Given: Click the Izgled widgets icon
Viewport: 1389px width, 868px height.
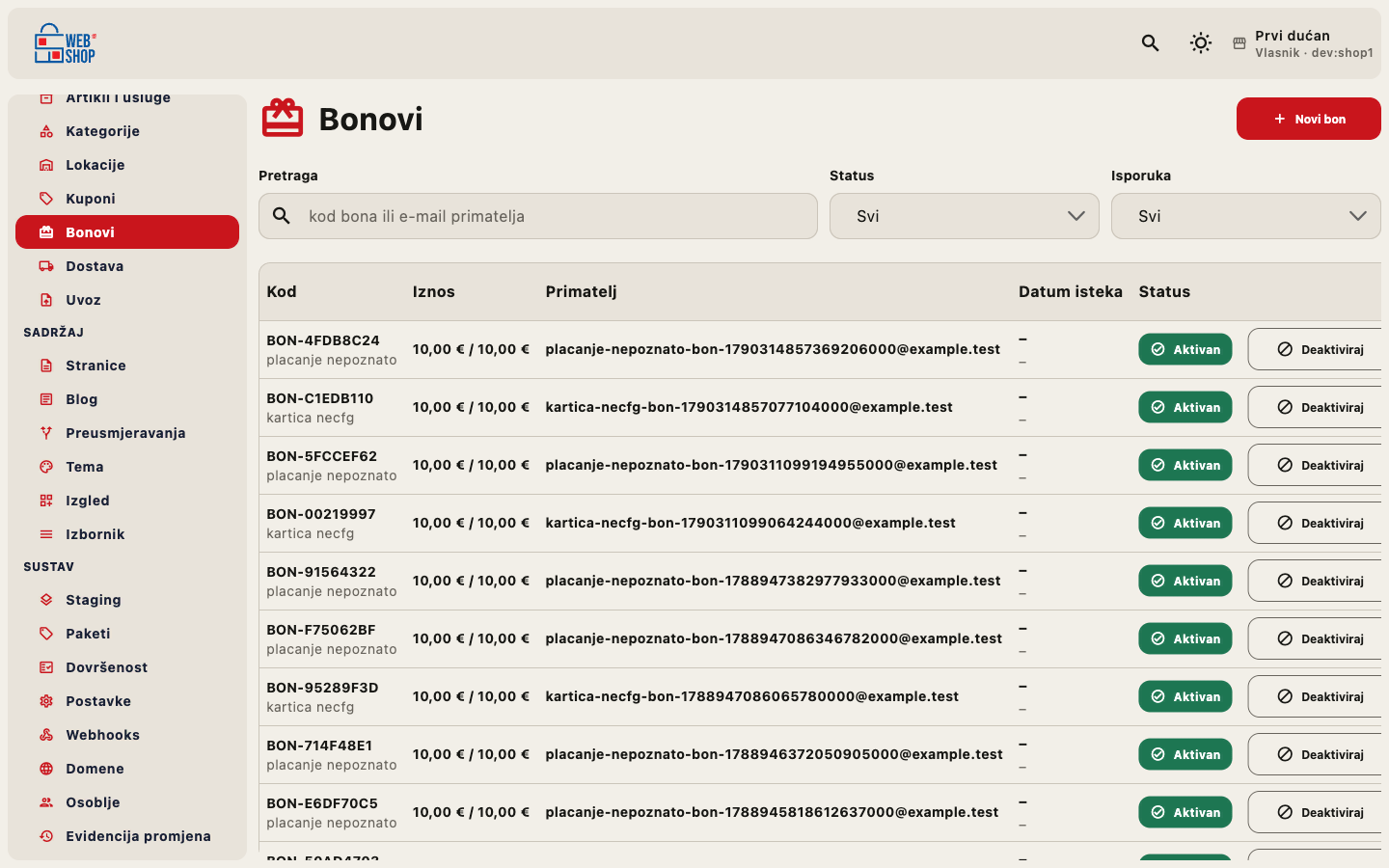Looking at the screenshot, I should [46, 501].
